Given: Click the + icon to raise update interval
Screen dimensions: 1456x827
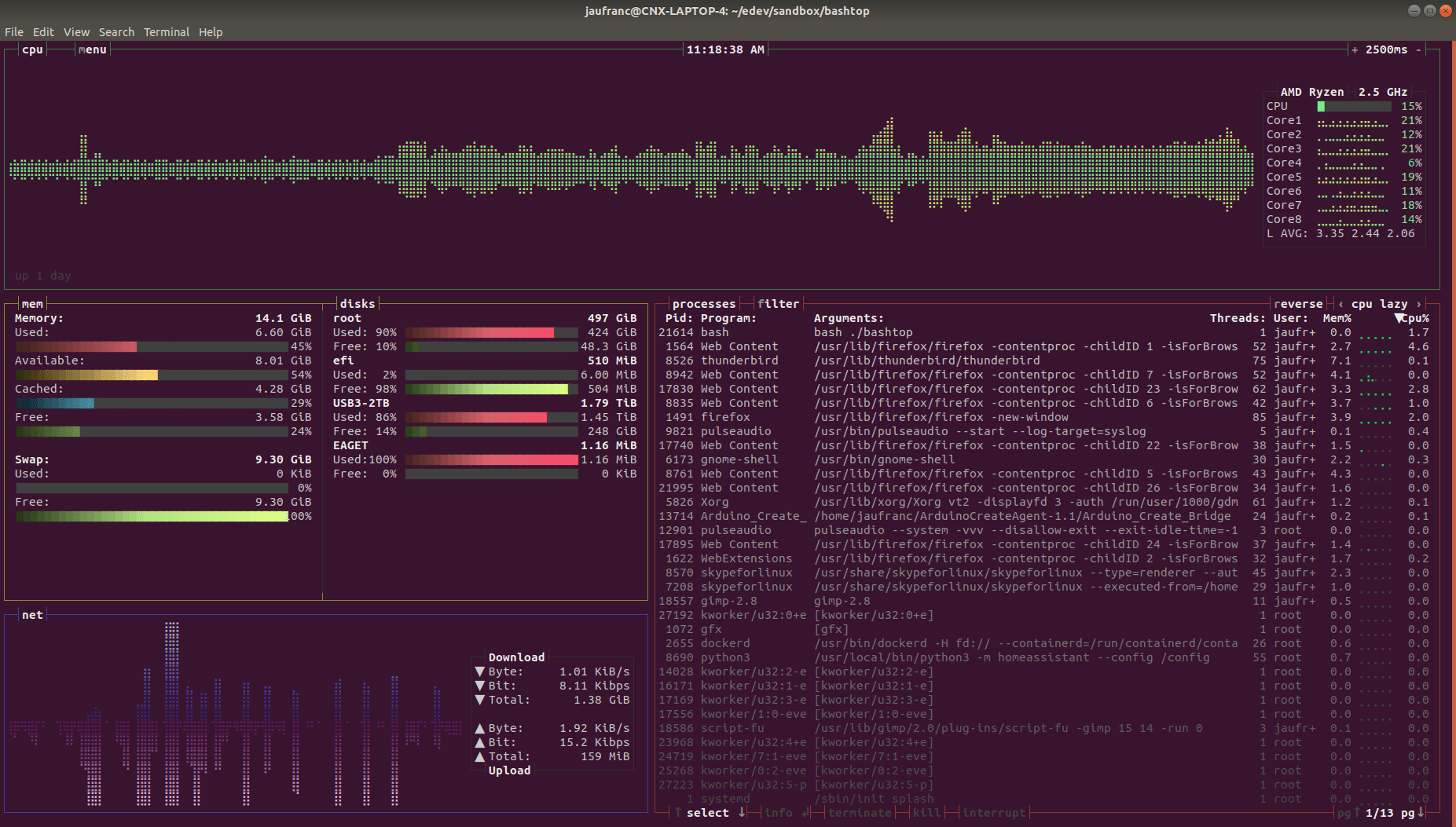Looking at the screenshot, I should click(x=1355, y=49).
